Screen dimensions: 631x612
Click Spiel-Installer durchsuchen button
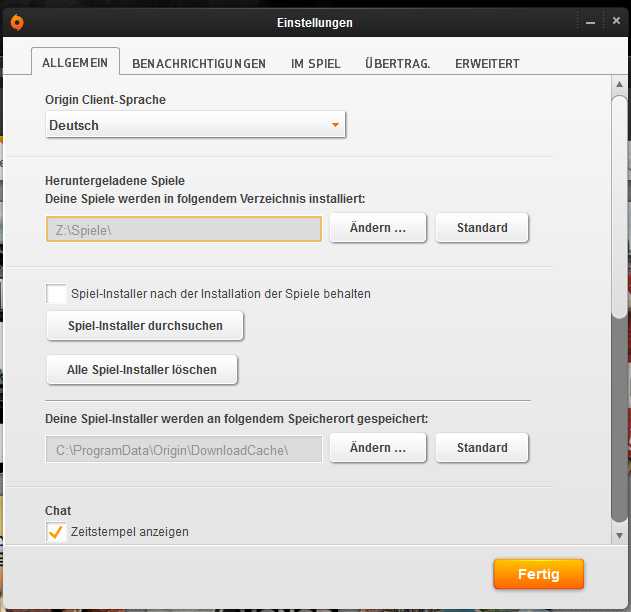(x=145, y=326)
